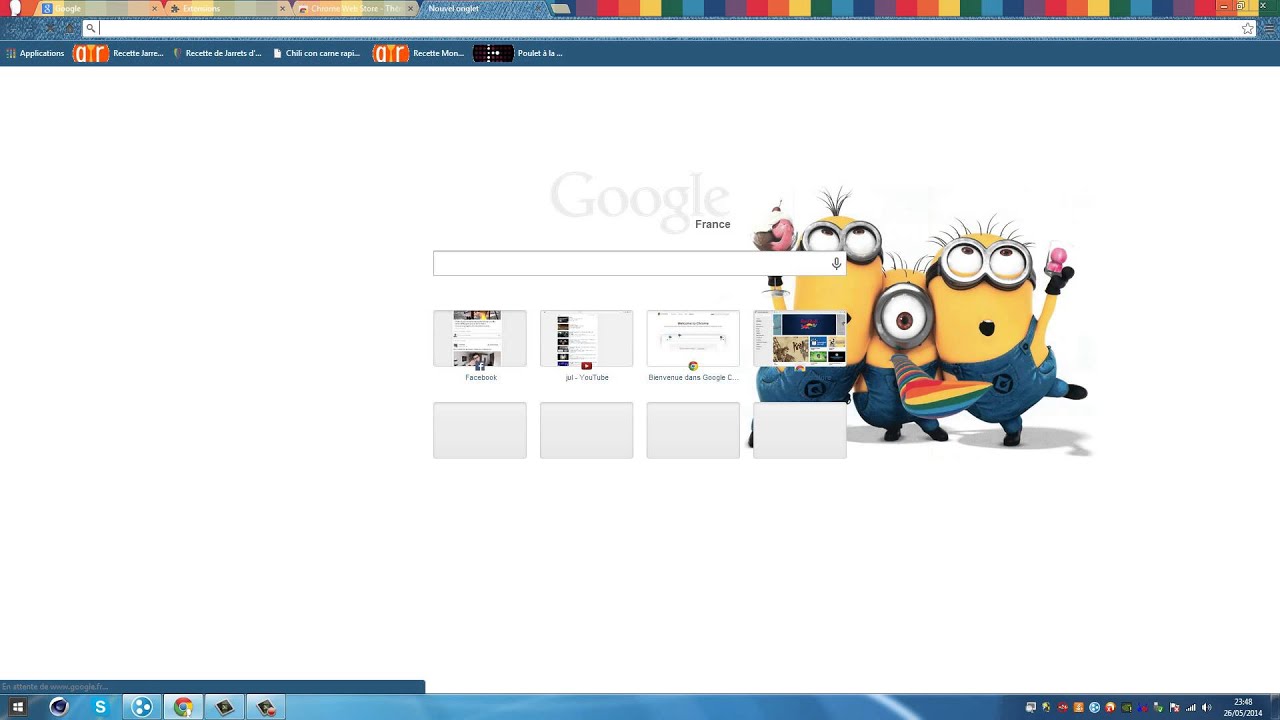Open the 'Recette Jarre...' bookmark
1280x720 pixels.
pos(118,53)
